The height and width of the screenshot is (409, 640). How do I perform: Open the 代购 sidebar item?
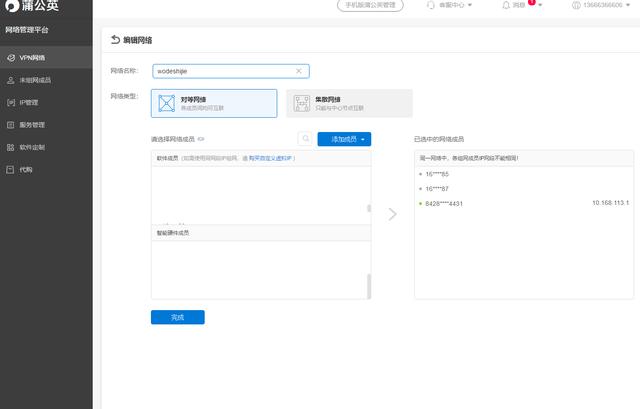point(46,170)
